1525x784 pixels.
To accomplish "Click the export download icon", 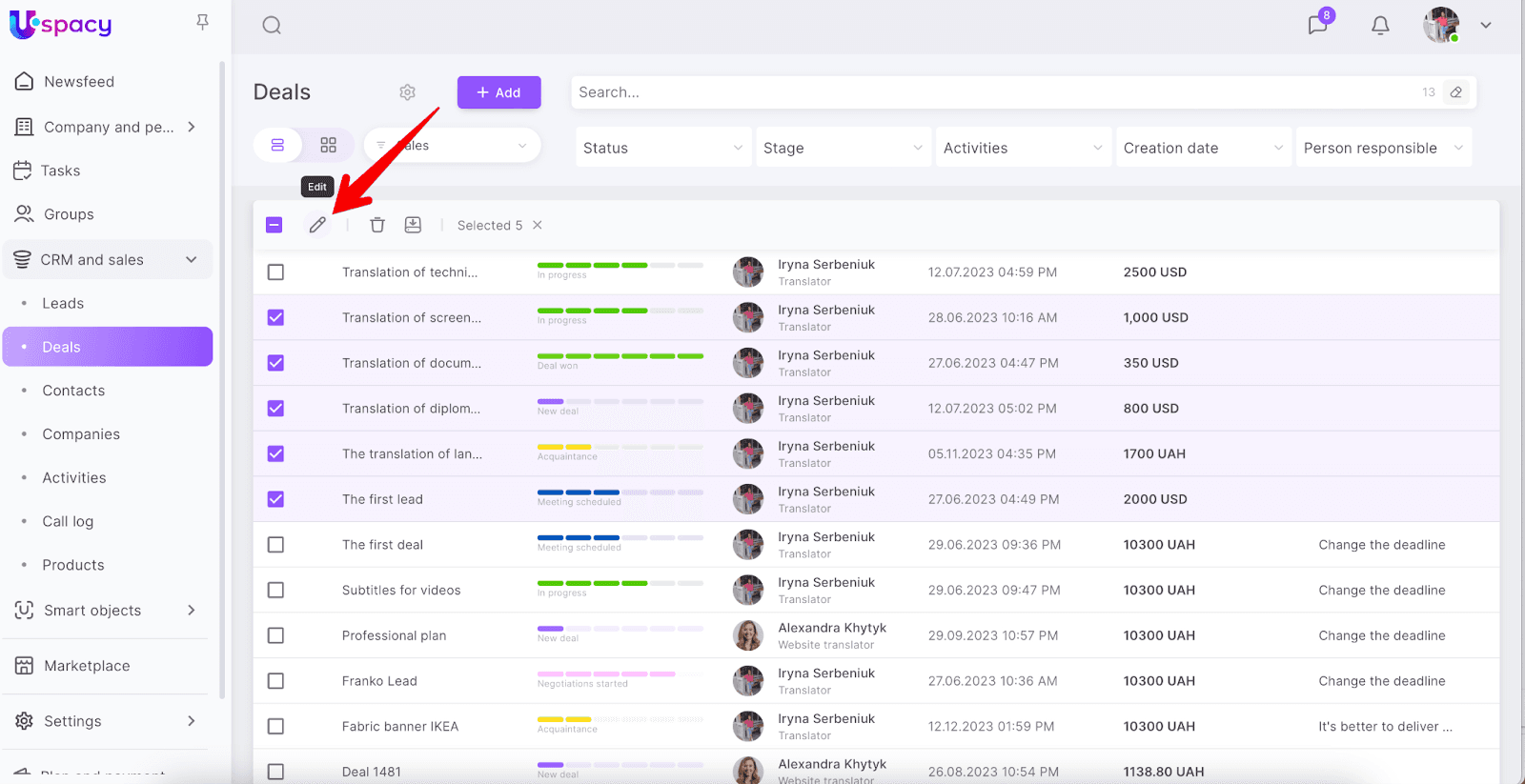I will coord(413,225).
